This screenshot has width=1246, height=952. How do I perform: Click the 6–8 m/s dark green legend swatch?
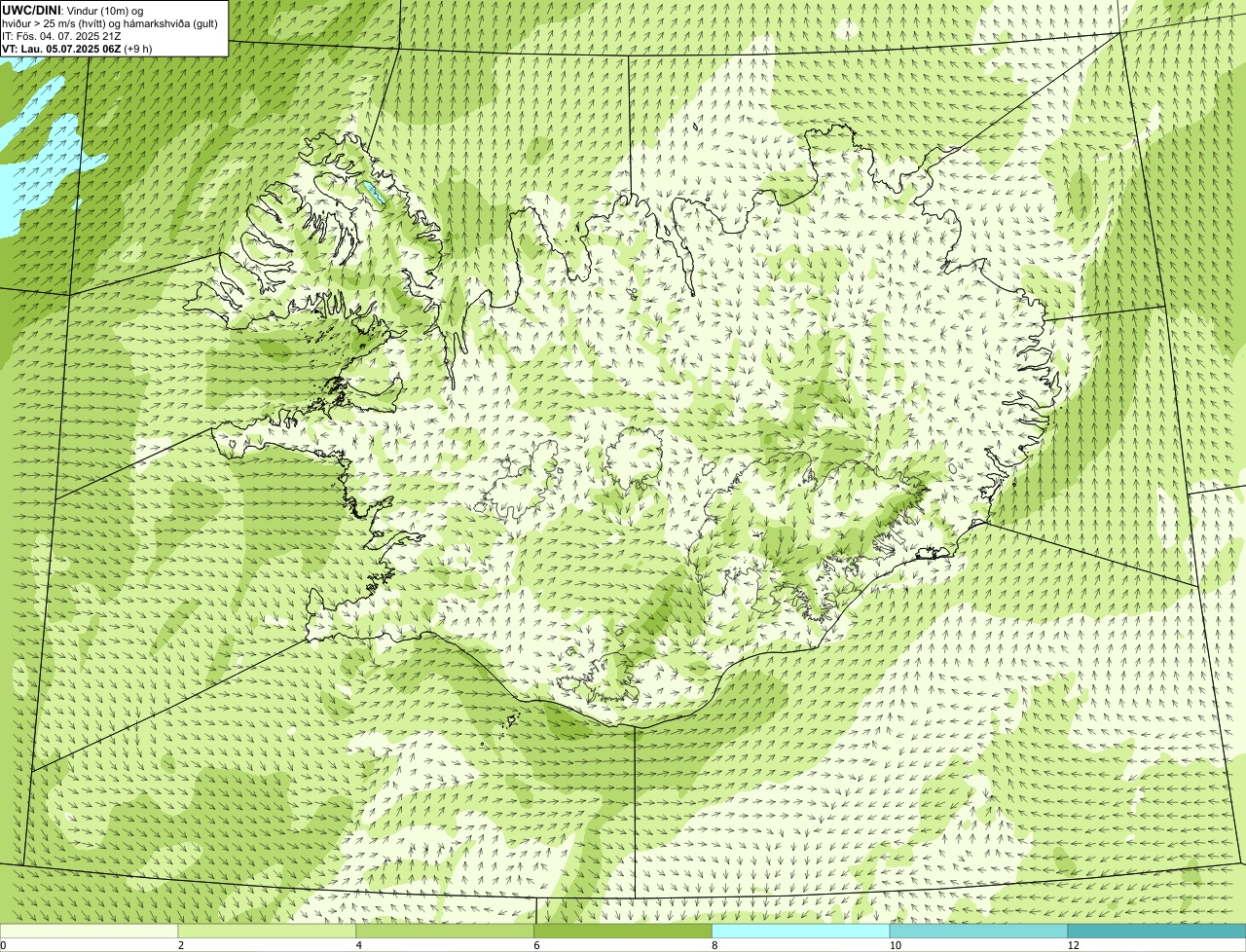click(624, 931)
